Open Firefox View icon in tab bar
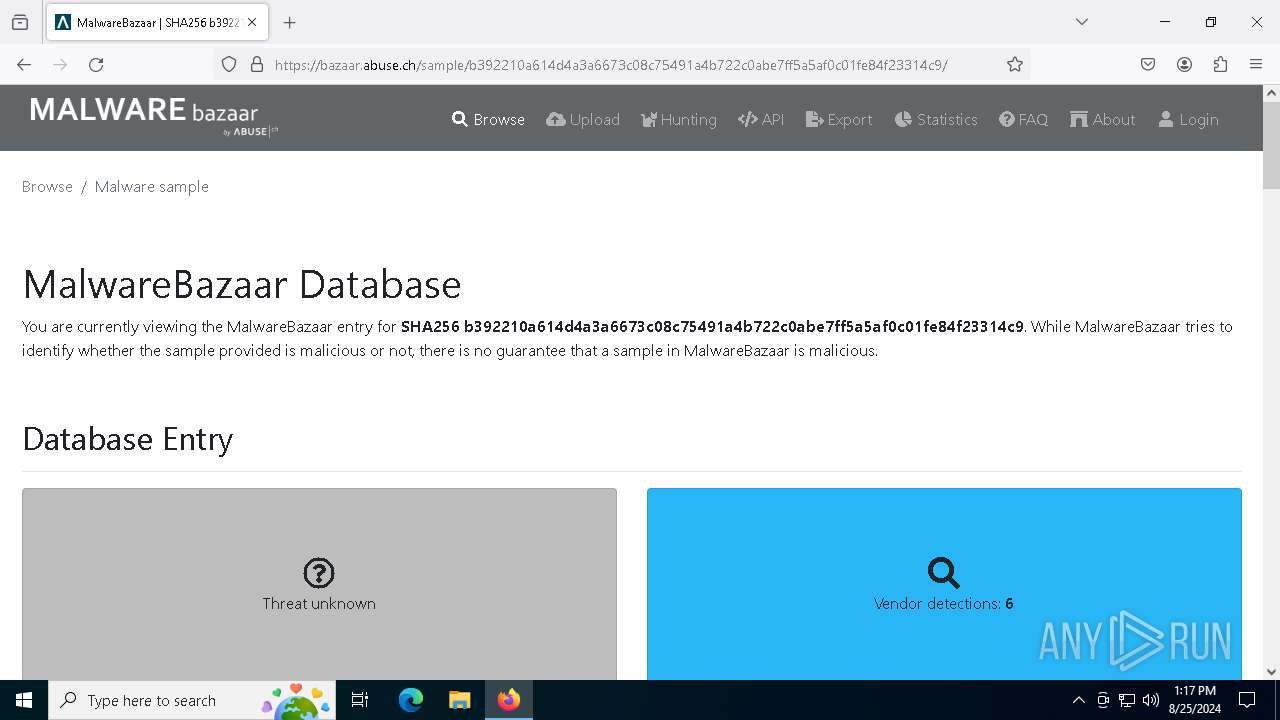 point(20,22)
